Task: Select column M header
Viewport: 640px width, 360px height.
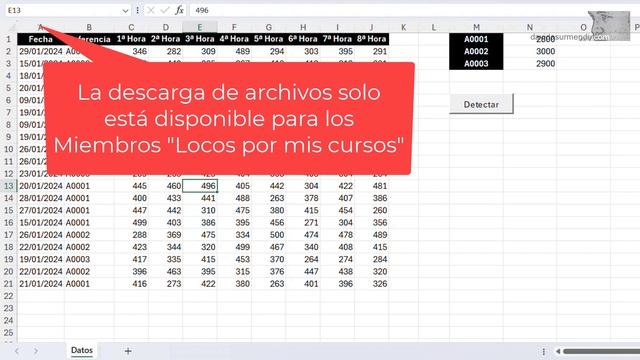Action: coord(476,27)
